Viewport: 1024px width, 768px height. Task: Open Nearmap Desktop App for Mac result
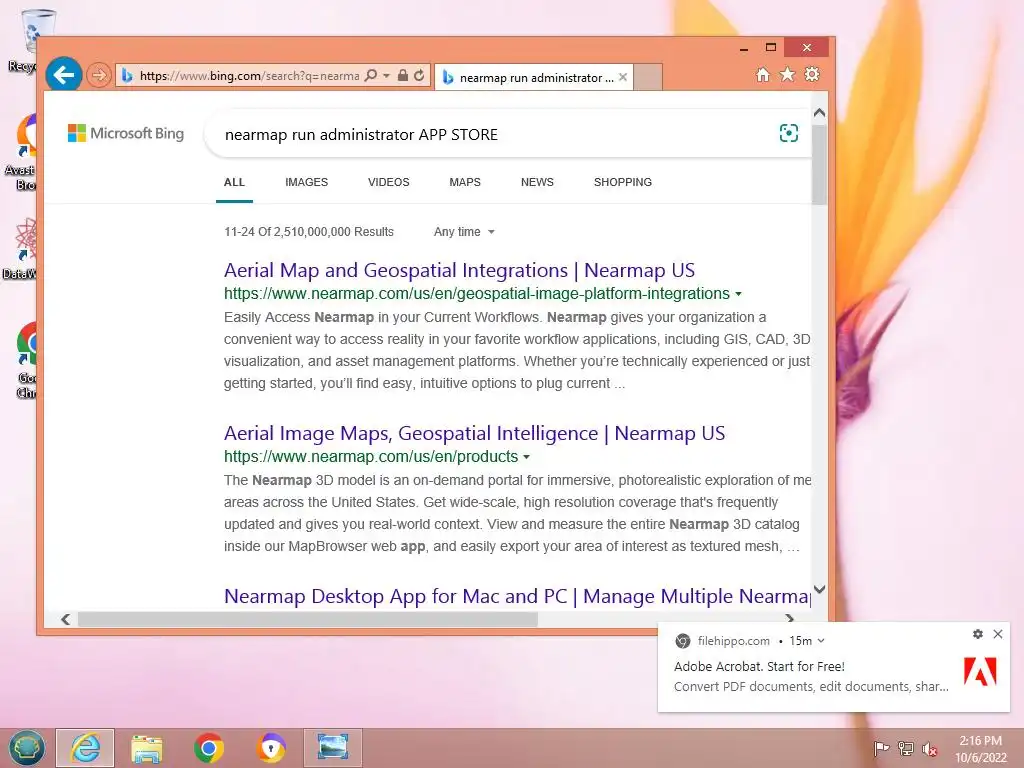click(517, 596)
